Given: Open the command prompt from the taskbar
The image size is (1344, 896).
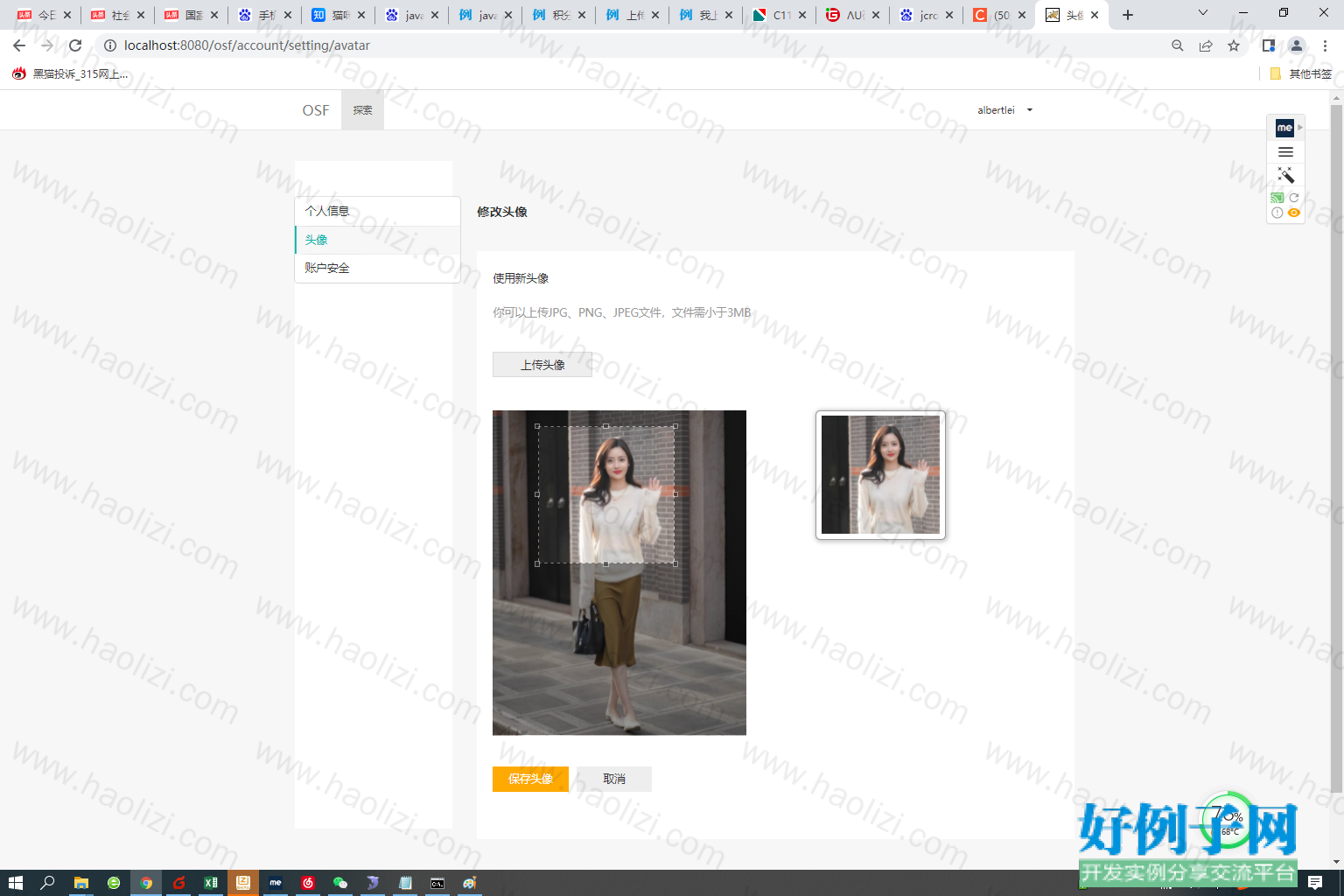Looking at the screenshot, I should click(437, 883).
